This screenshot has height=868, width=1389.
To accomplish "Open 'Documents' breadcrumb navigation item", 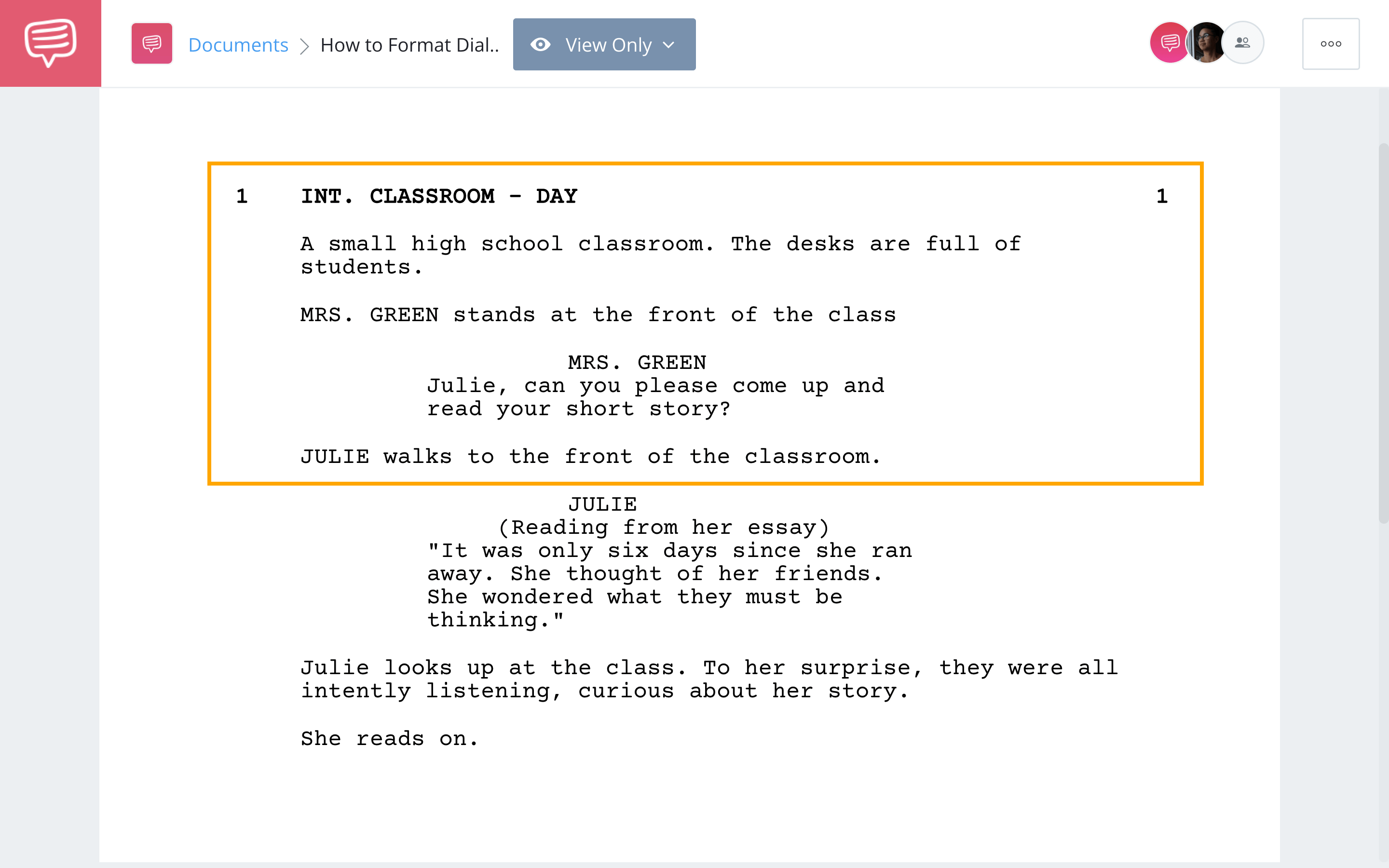I will [x=238, y=43].
